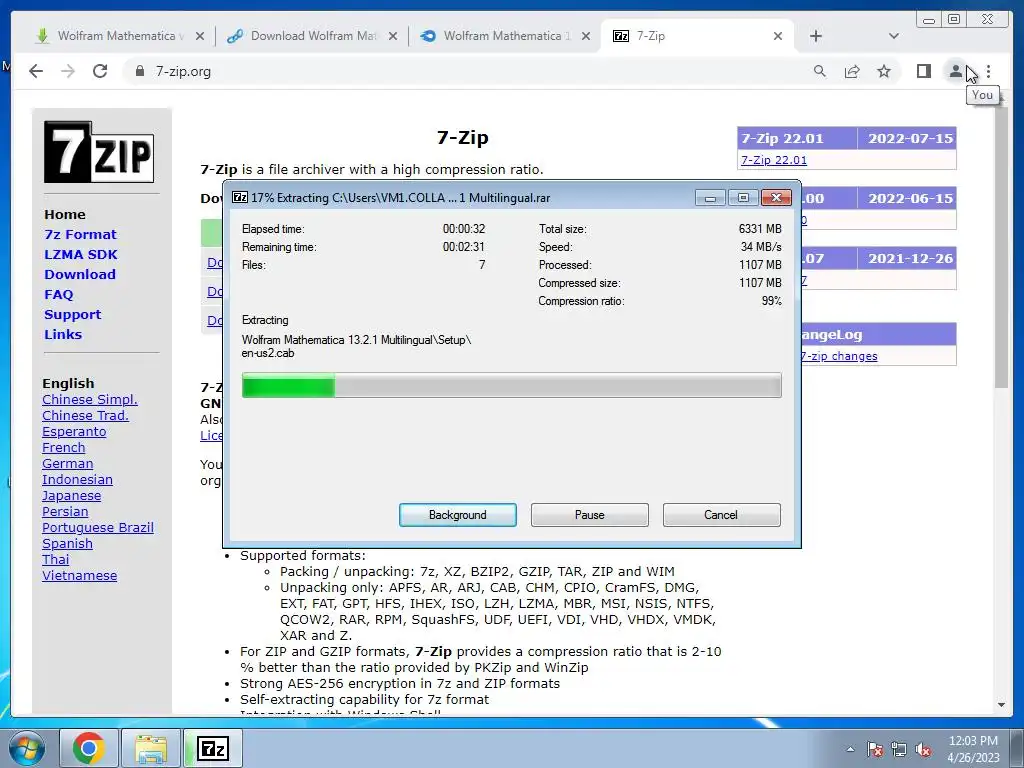Share this page using share icon

click(x=852, y=71)
